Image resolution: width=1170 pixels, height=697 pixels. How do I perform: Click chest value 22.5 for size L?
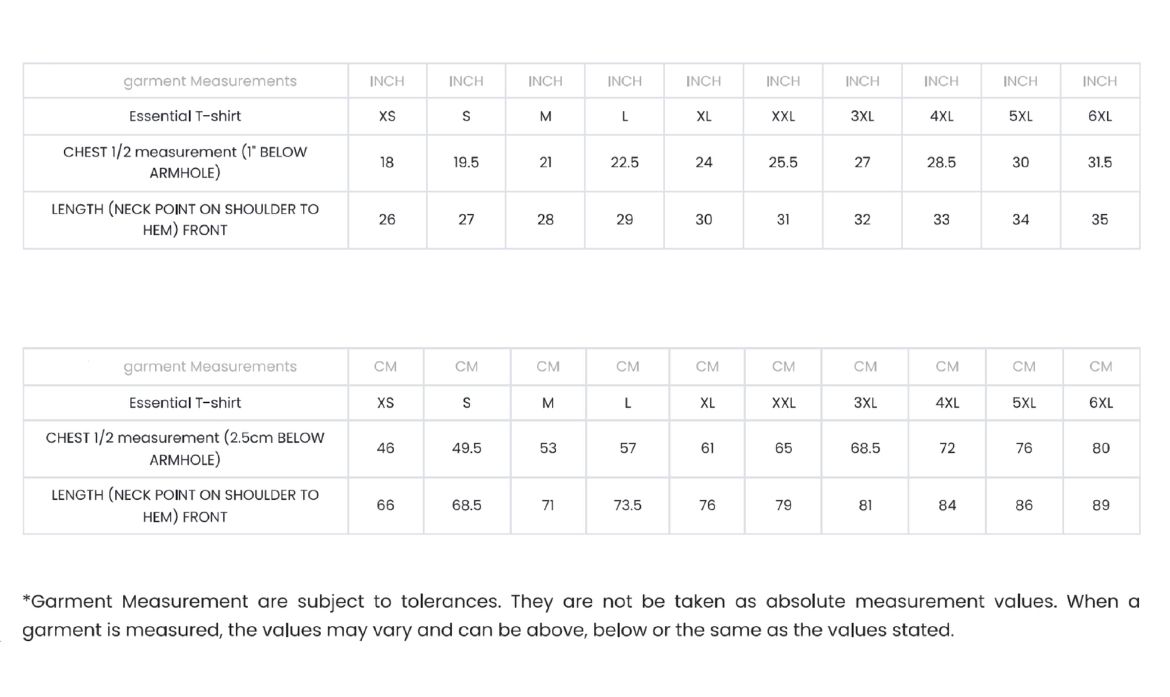[x=625, y=163]
